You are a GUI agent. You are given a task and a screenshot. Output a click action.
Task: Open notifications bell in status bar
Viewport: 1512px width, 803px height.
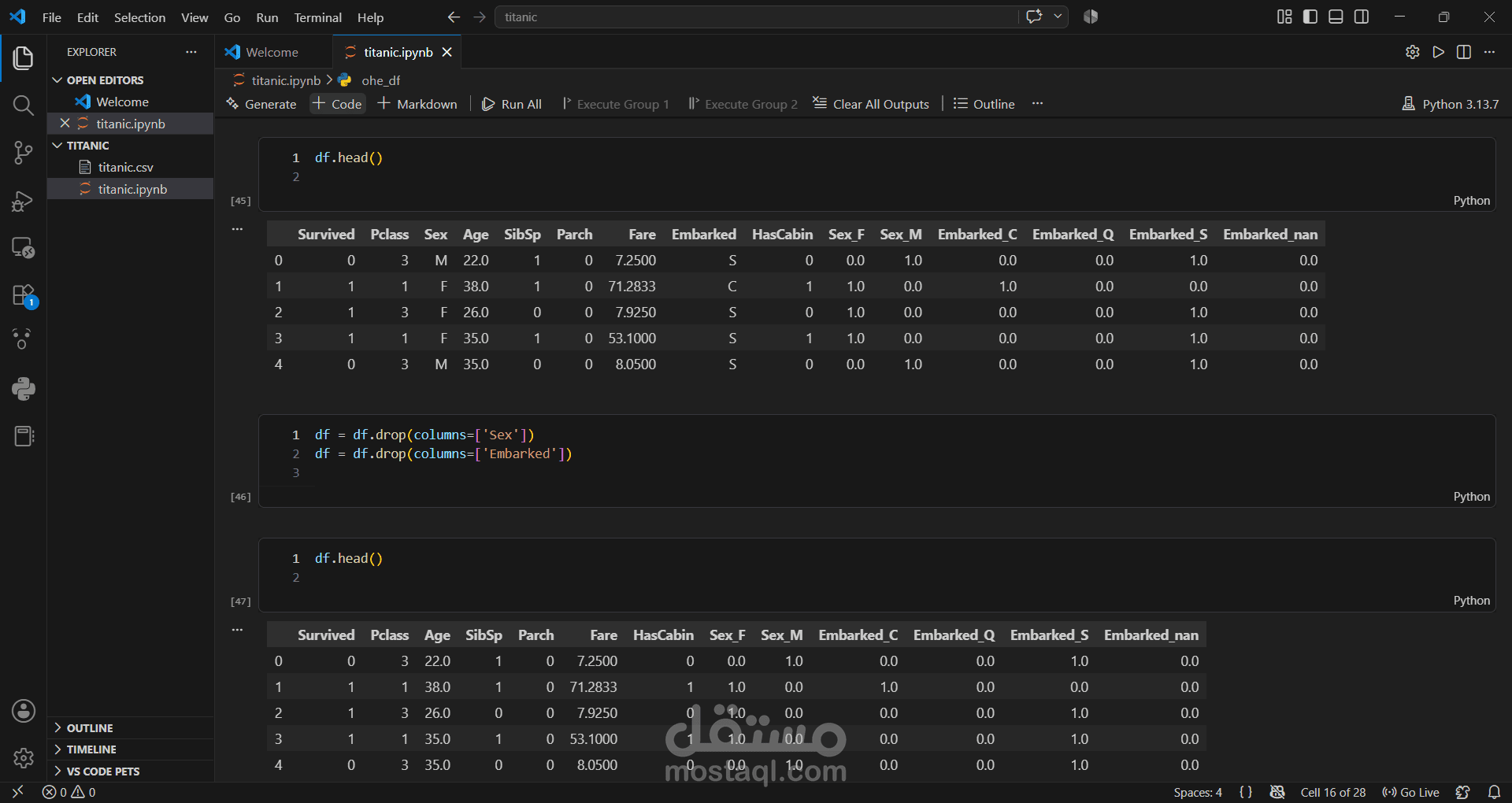coord(1494,792)
